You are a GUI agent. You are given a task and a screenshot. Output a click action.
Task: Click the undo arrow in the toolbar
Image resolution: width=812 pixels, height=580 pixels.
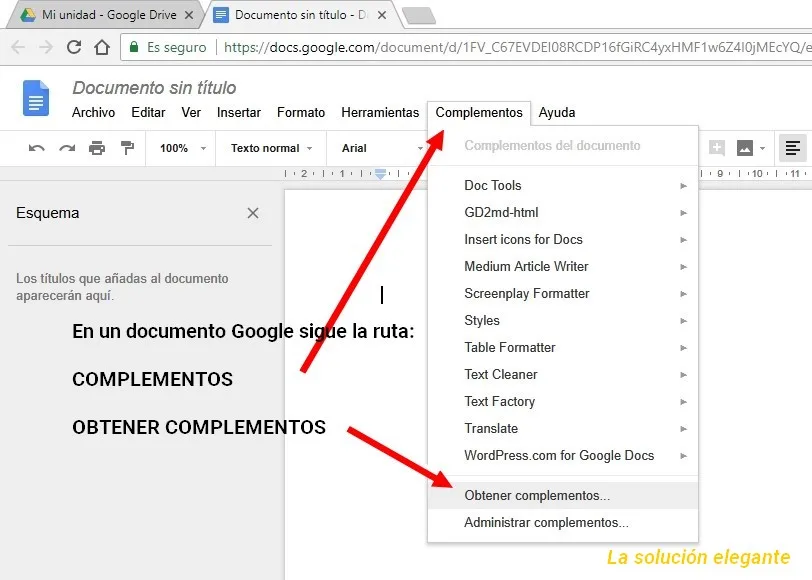click(x=37, y=148)
